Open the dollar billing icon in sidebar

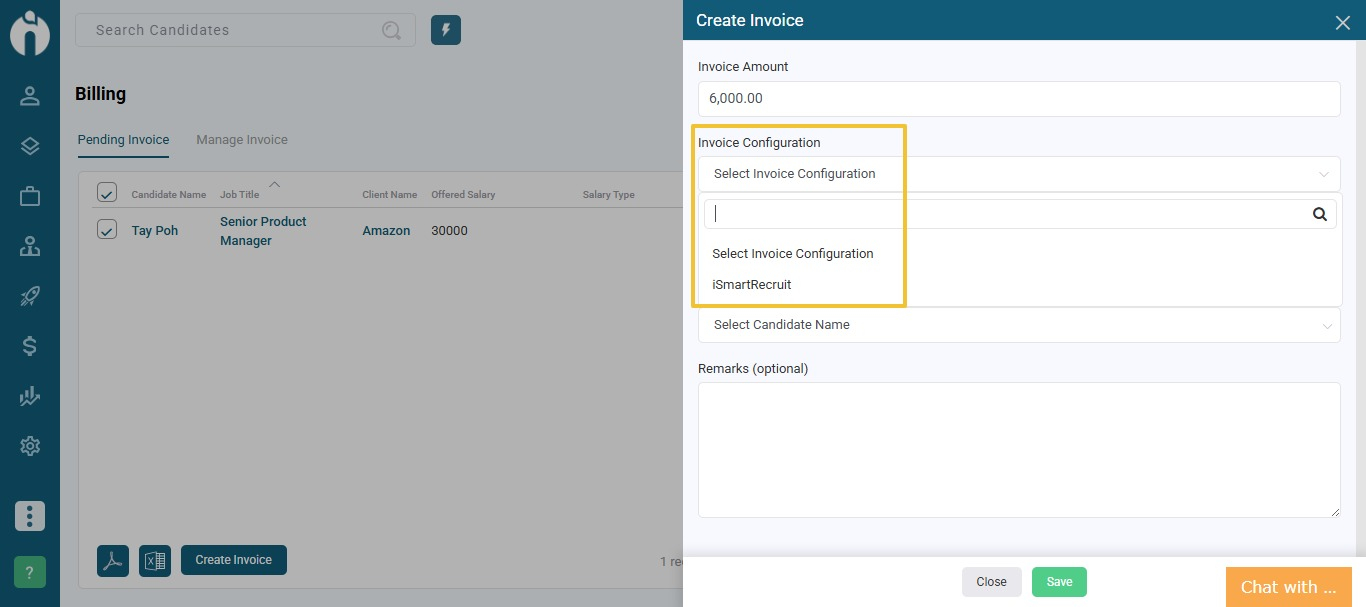tap(30, 346)
